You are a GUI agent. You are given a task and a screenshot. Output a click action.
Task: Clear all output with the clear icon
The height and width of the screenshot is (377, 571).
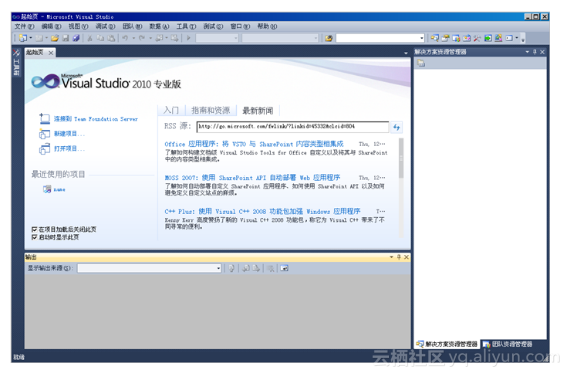pyautogui.click(x=271, y=268)
